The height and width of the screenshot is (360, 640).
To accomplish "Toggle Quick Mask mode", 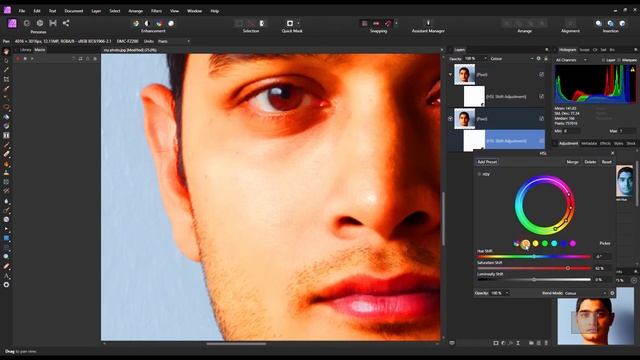I will (289, 23).
